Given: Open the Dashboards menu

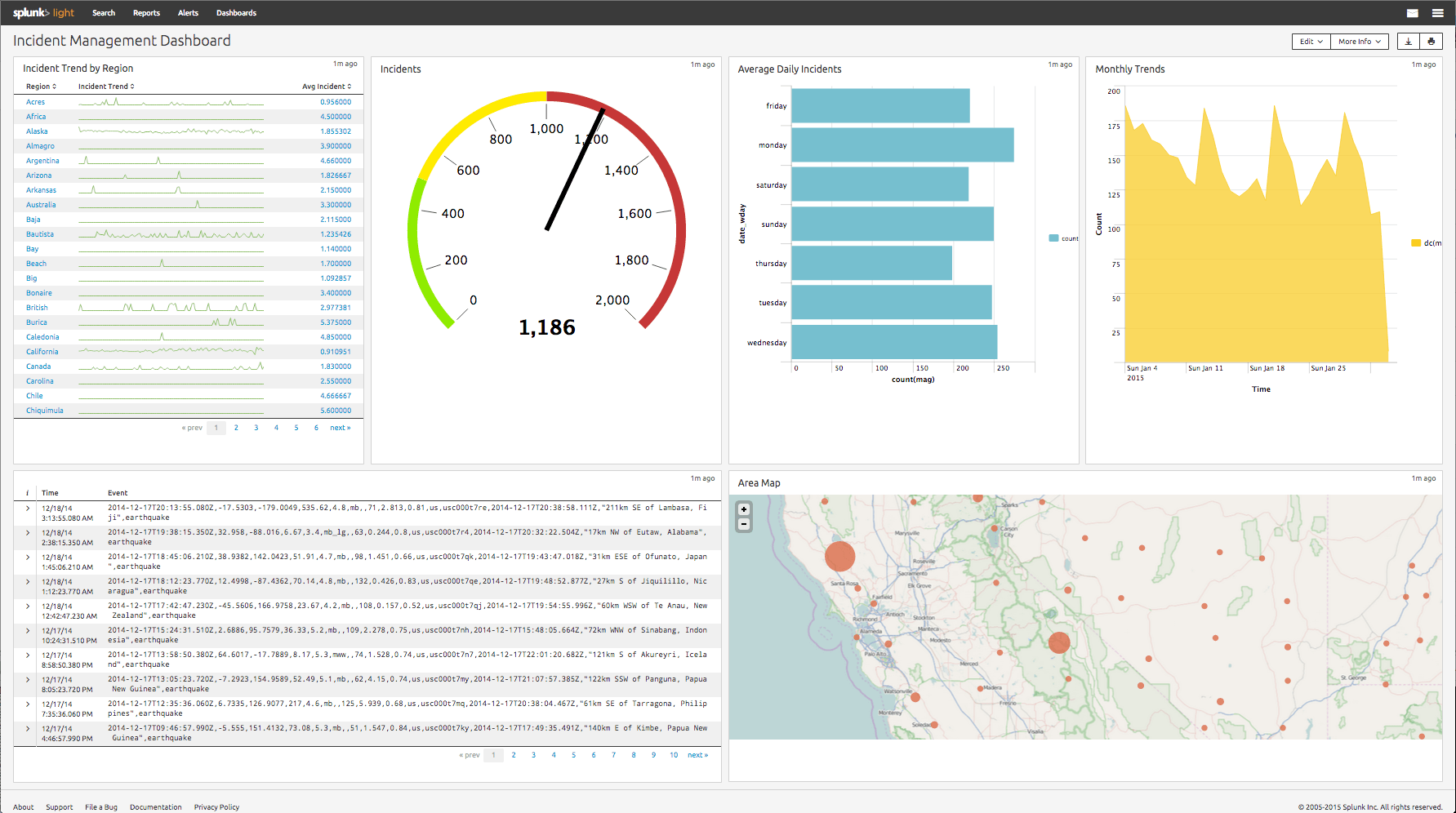Looking at the screenshot, I should (236, 12).
